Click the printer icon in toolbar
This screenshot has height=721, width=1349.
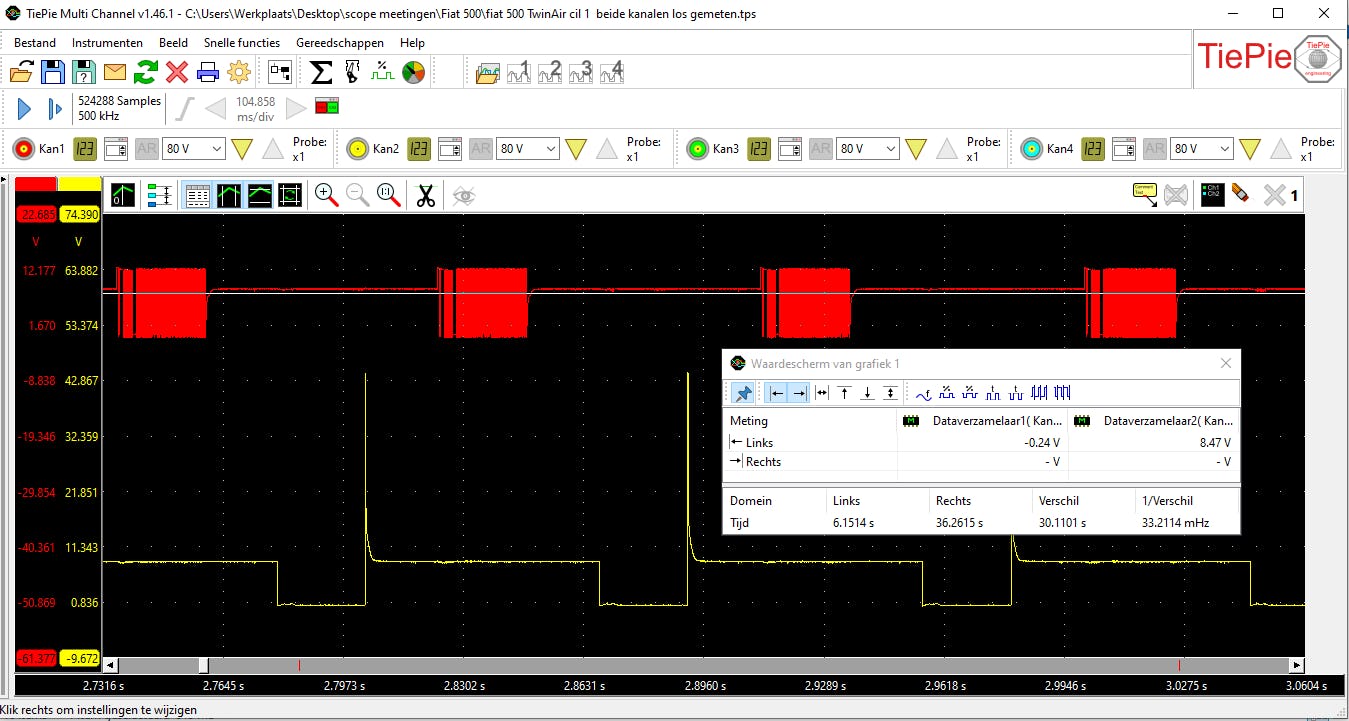tap(207, 72)
